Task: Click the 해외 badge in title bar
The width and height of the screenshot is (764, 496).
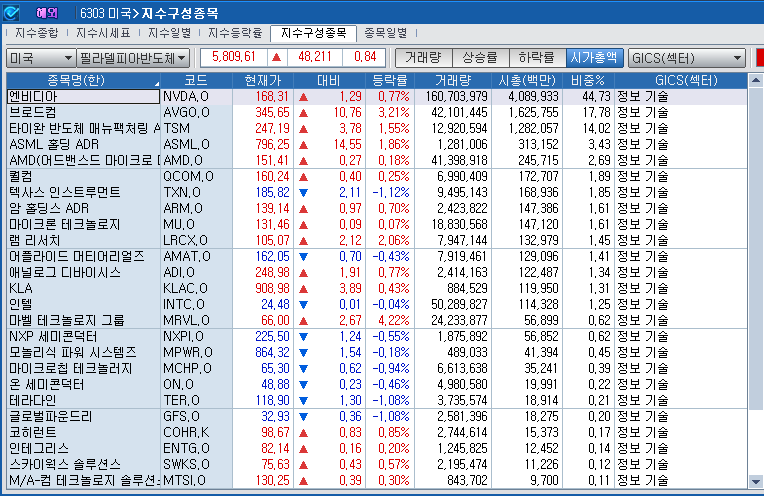Action: (47, 13)
